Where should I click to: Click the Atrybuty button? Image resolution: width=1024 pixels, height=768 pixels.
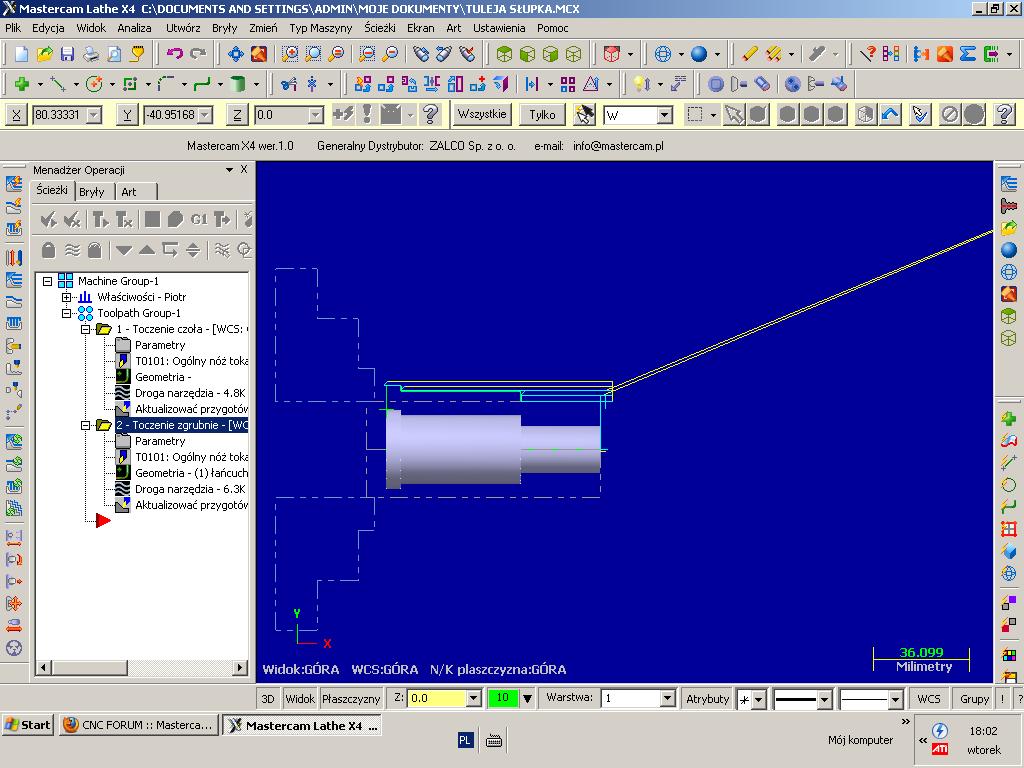coord(707,698)
